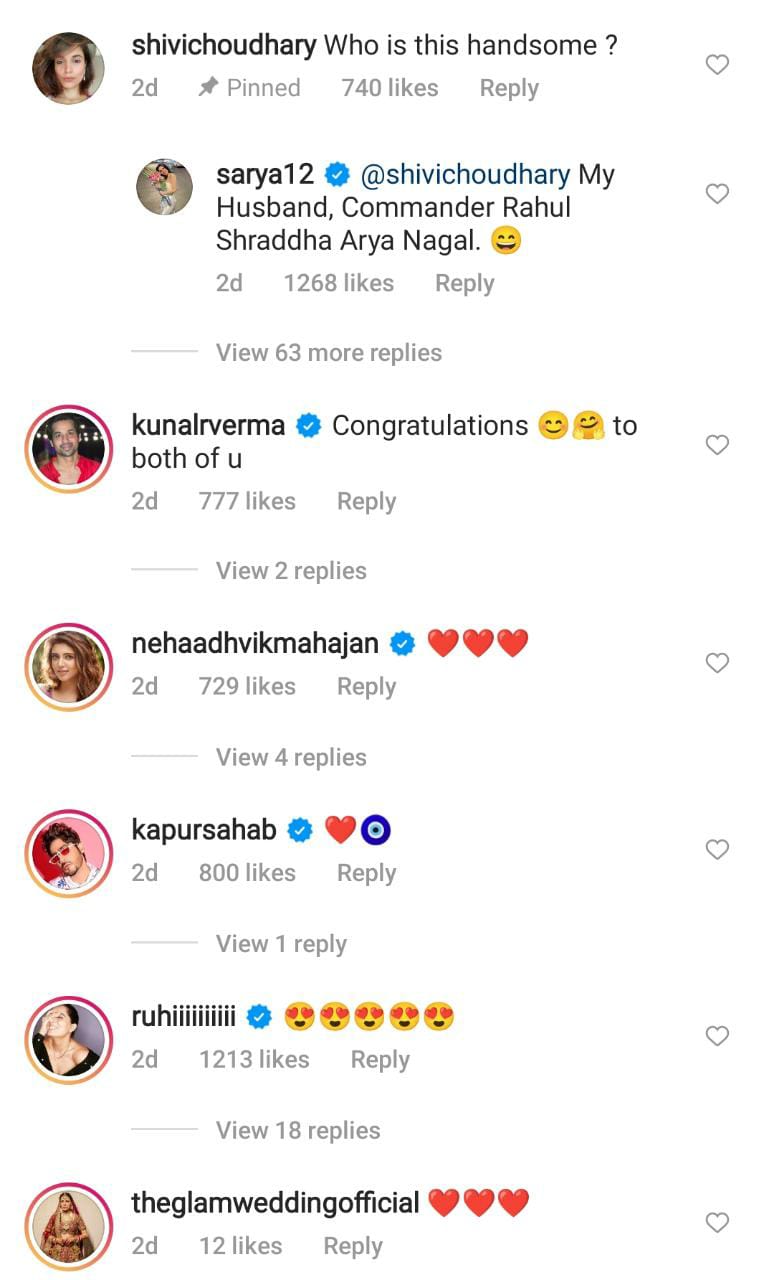
Task: Expand View 63 more replies
Action: point(328,353)
